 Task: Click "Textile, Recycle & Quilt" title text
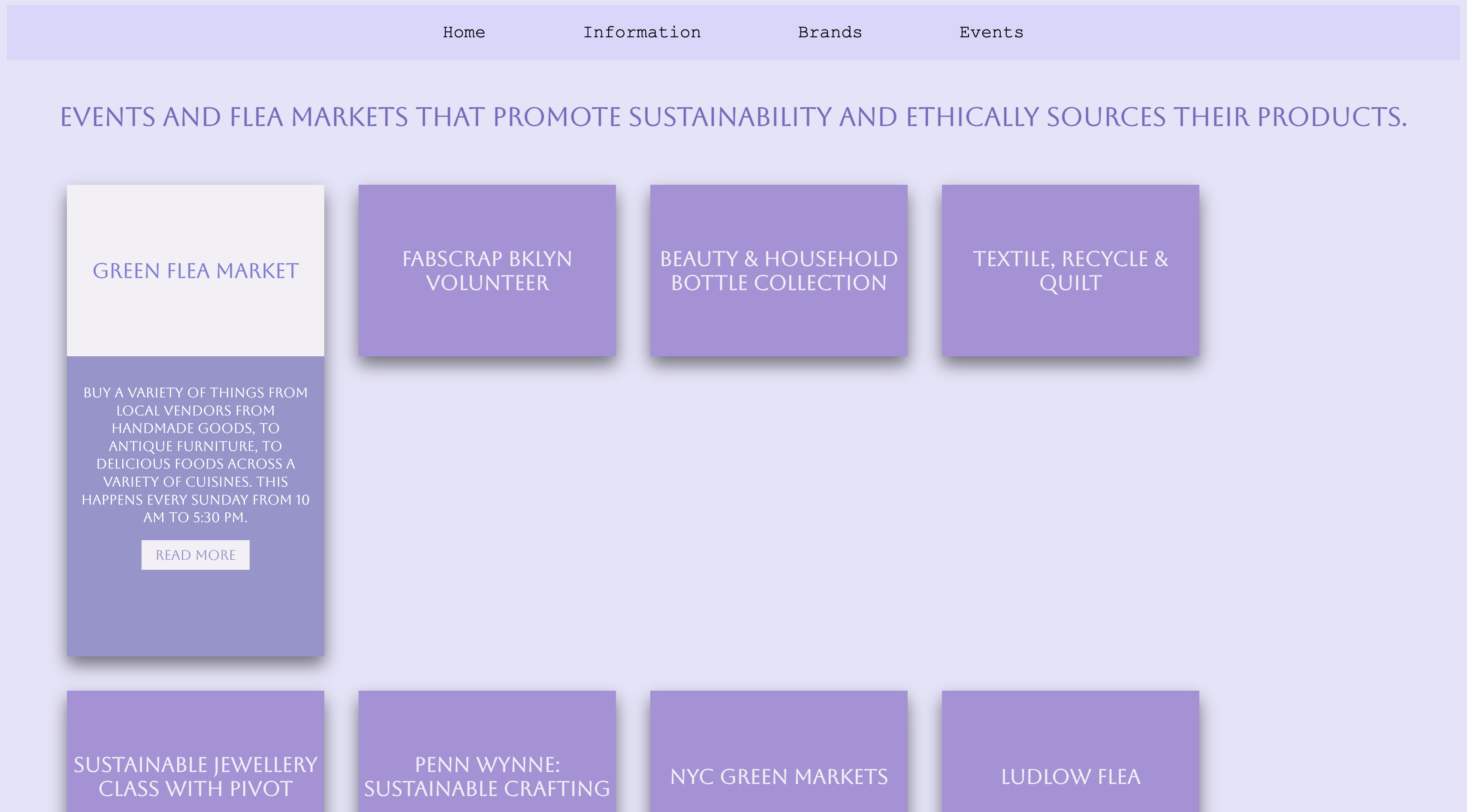pyautogui.click(x=1070, y=271)
